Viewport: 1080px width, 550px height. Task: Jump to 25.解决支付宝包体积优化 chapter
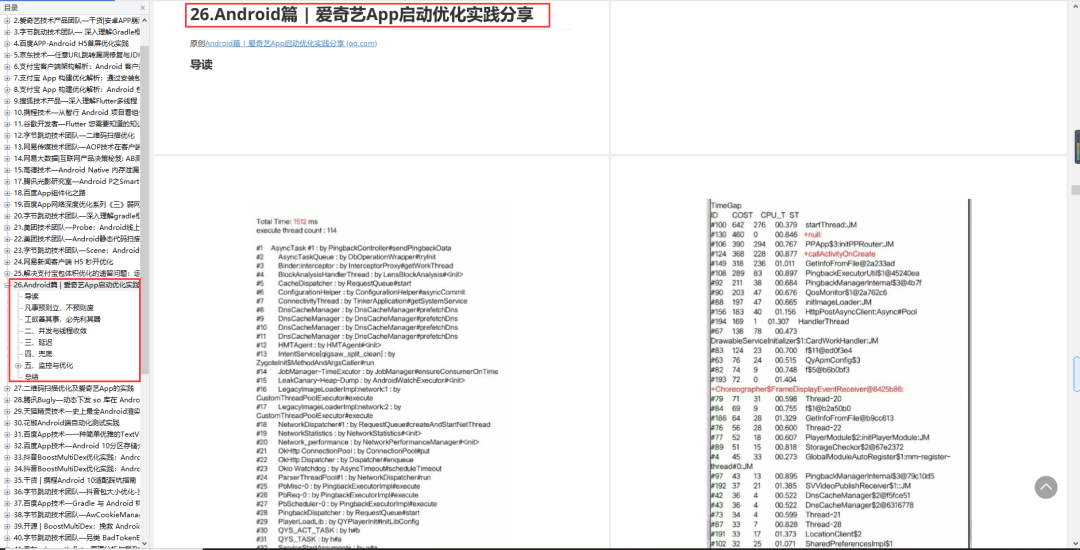(x=76, y=273)
